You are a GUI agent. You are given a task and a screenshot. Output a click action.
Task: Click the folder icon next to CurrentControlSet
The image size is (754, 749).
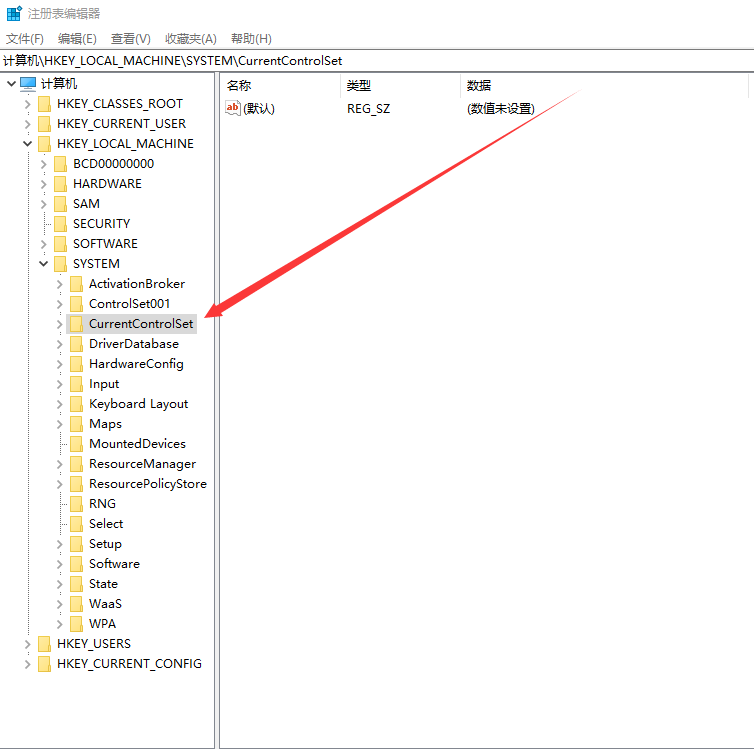pyautogui.click(x=76, y=324)
